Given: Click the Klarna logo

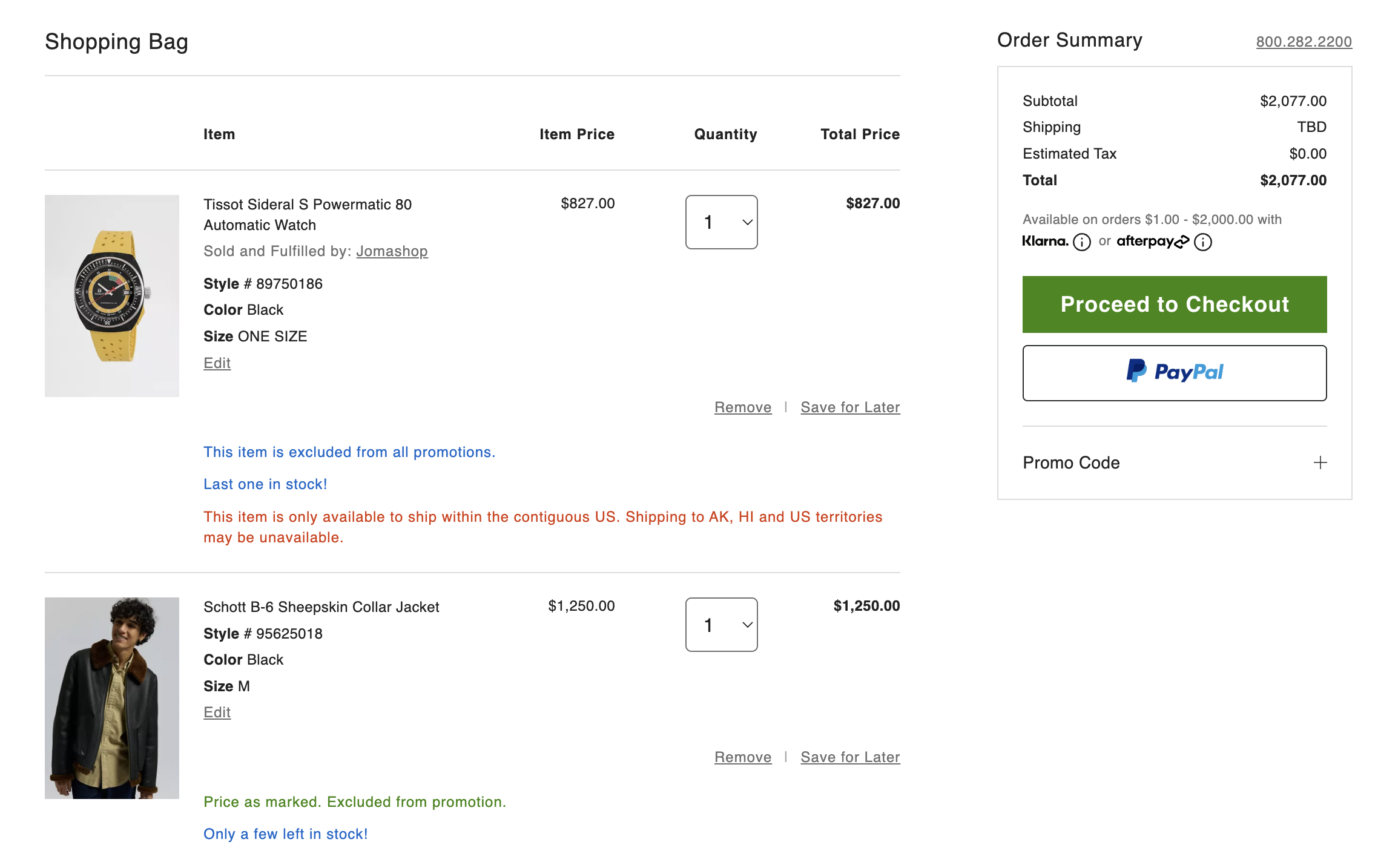Looking at the screenshot, I should coord(1045,241).
